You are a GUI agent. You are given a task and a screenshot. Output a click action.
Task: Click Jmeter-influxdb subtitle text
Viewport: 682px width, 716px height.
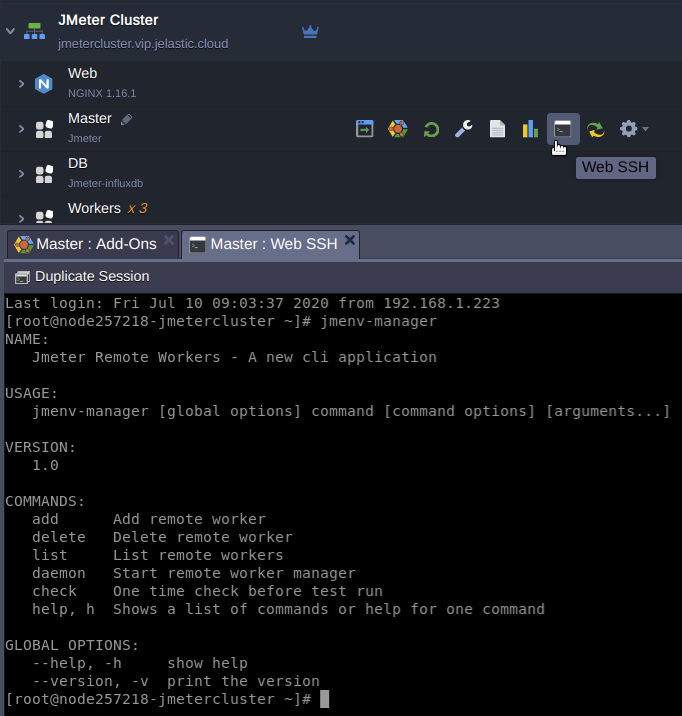tap(105, 183)
